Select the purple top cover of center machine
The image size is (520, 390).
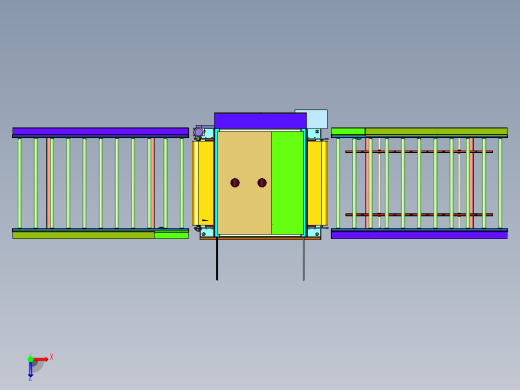(x=260, y=121)
